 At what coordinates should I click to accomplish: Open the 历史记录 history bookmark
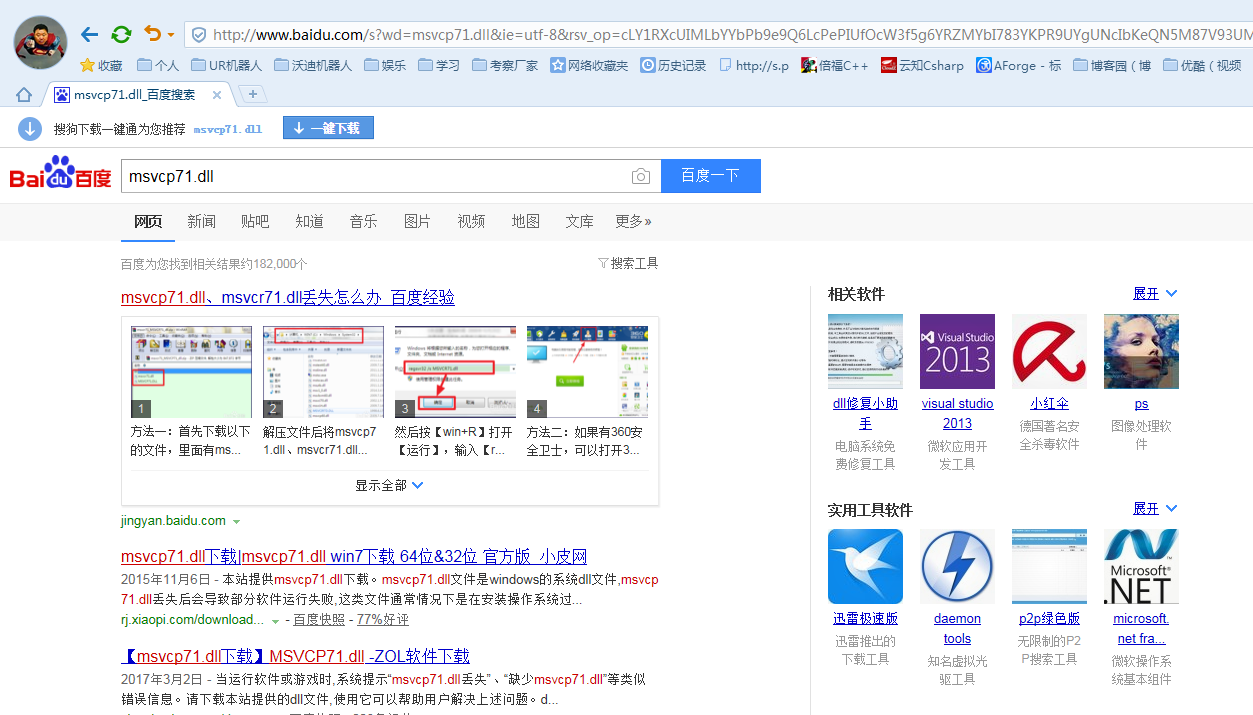click(x=673, y=65)
